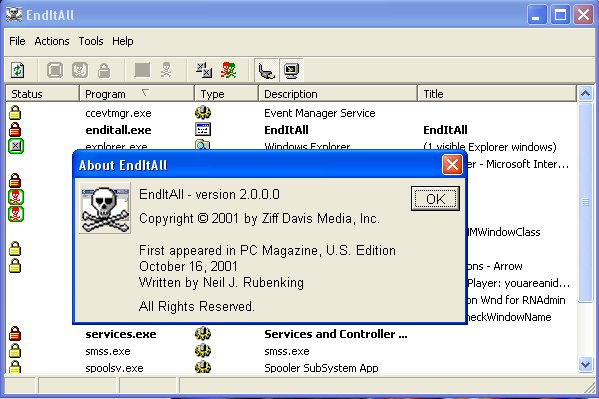Click the scrollbar up arrow
This screenshot has width=599, height=399.
pyautogui.click(x=586, y=94)
